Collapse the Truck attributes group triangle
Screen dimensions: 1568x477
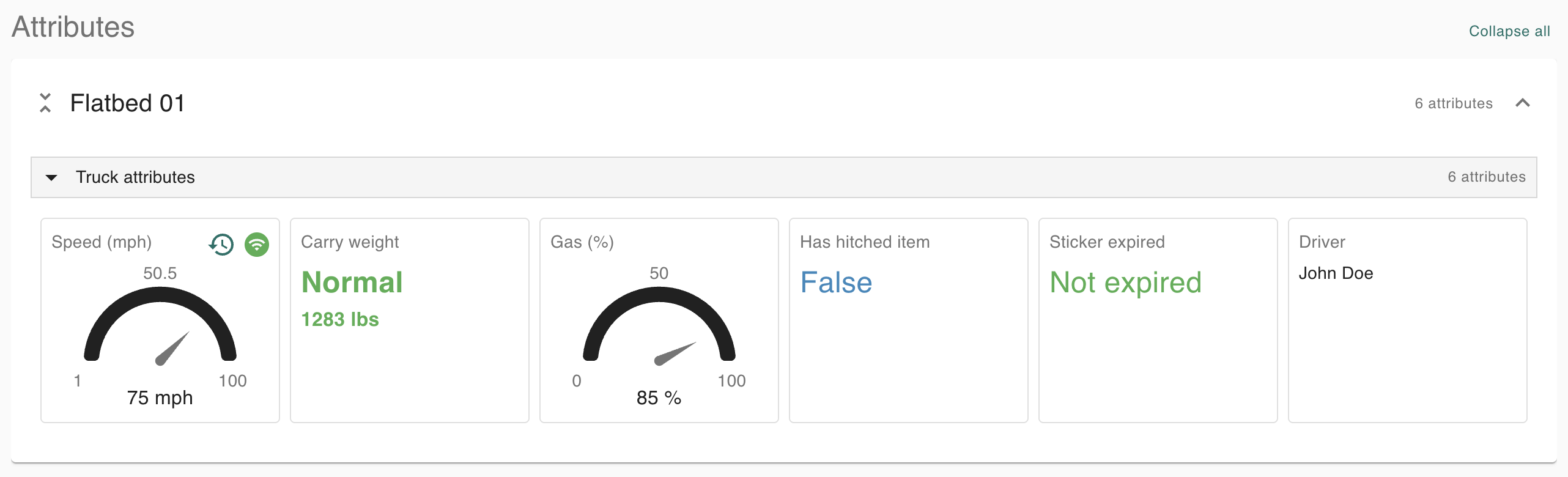[51, 177]
